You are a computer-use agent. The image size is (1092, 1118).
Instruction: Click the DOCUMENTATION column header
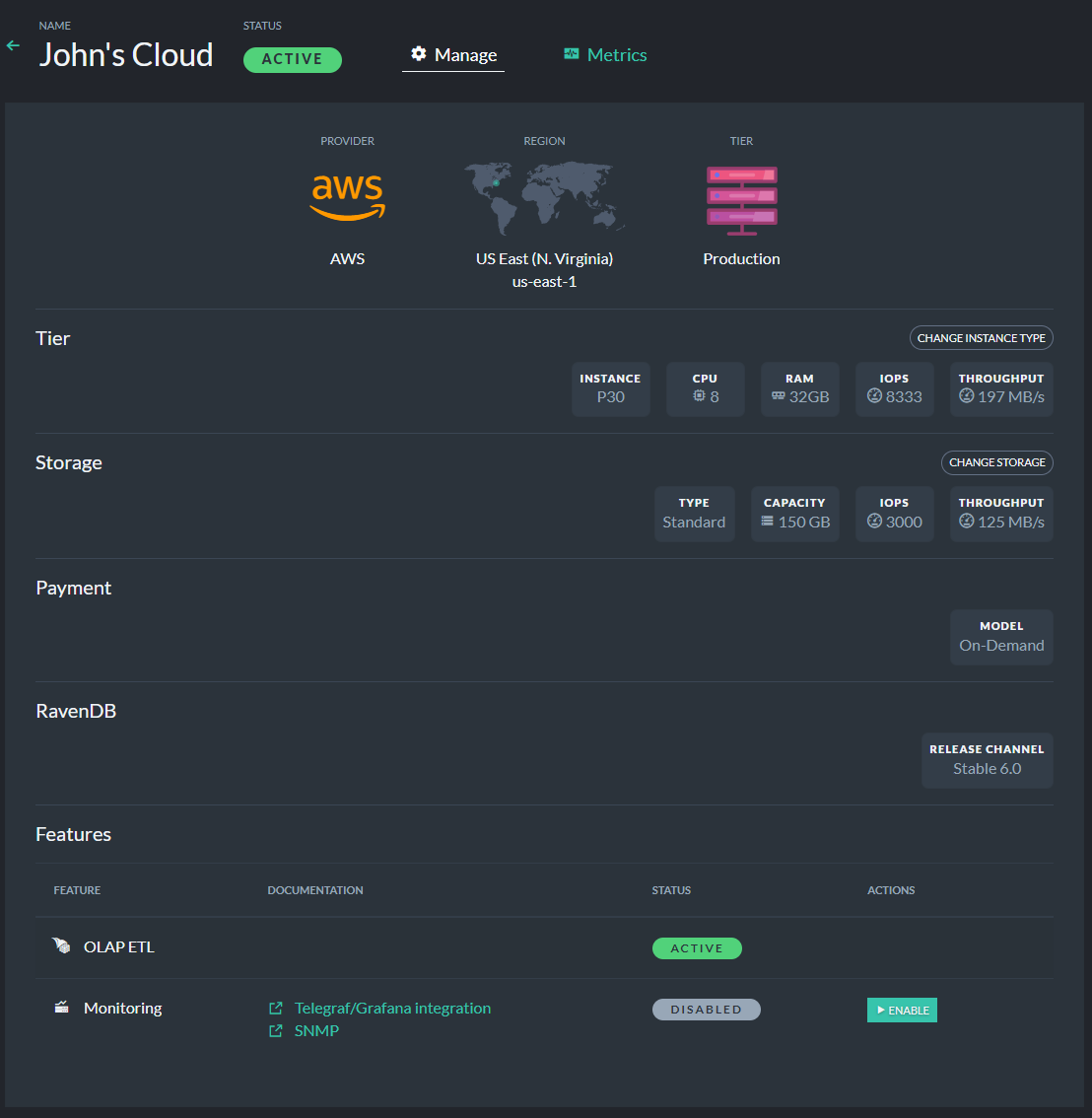pos(315,890)
